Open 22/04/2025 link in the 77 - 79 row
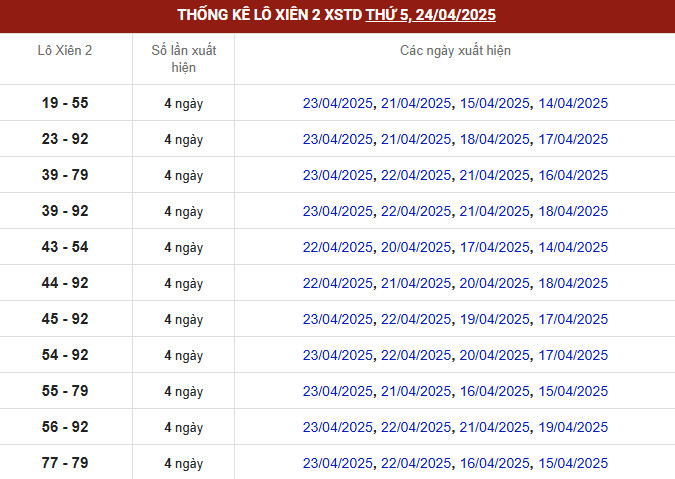Viewport: 675px width, 479px height. [x=416, y=463]
